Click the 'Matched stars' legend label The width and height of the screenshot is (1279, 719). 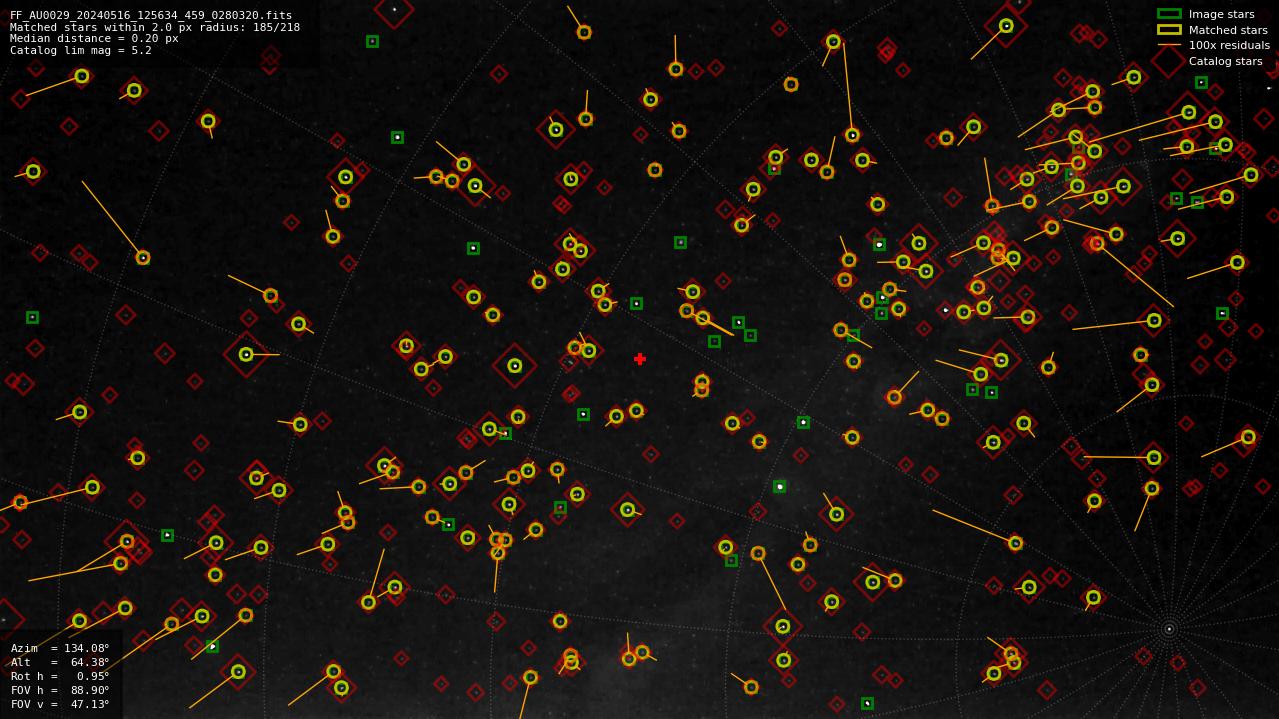pos(1228,30)
